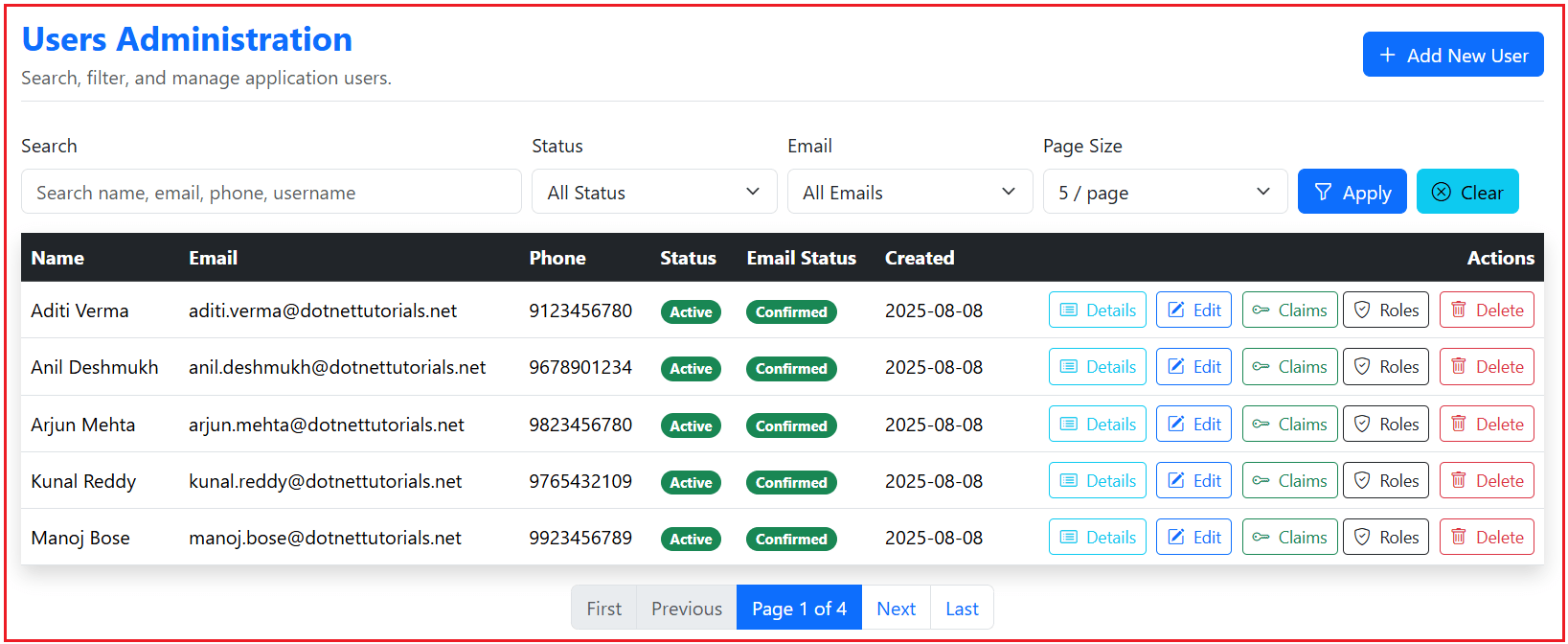
Task: Click email arjun.mehta@dotnettutorials.net
Action: pos(327,425)
